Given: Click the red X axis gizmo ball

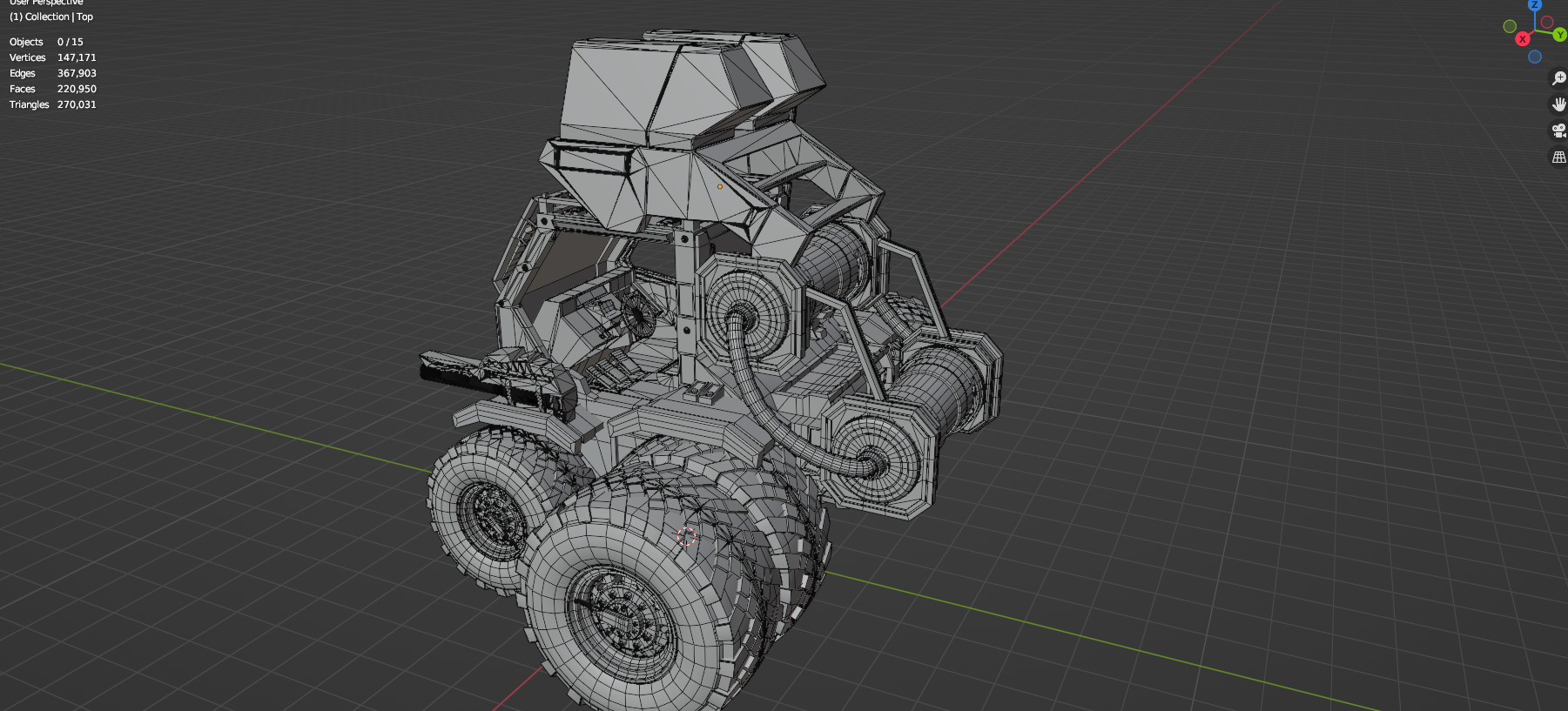Looking at the screenshot, I should pyautogui.click(x=1522, y=39).
